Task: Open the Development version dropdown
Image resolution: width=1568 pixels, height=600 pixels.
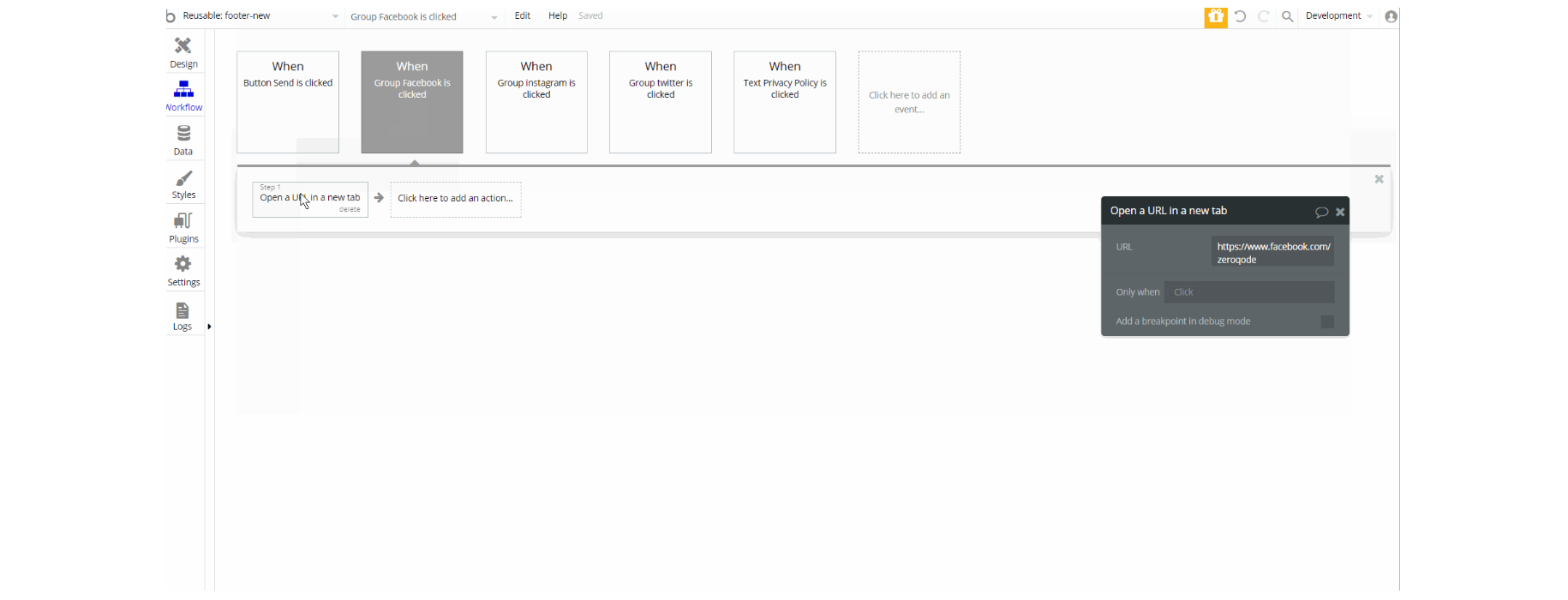Action: click(1339, 16)
